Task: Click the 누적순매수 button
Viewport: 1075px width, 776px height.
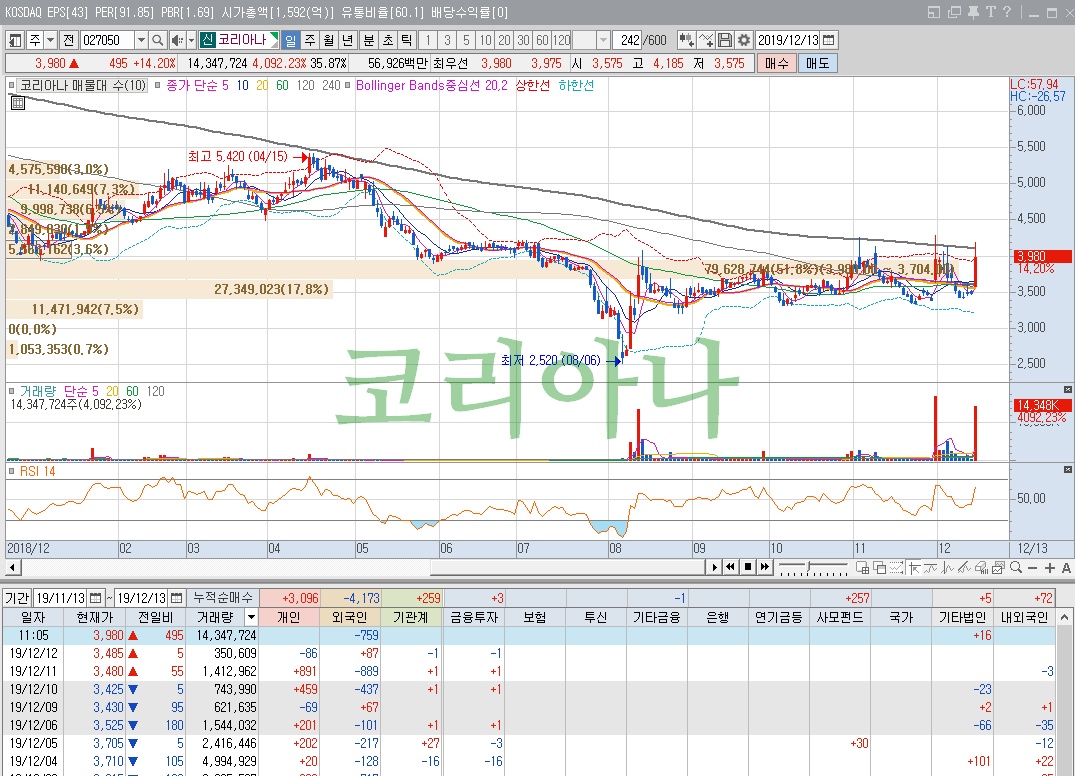Action: pos(223,598)
